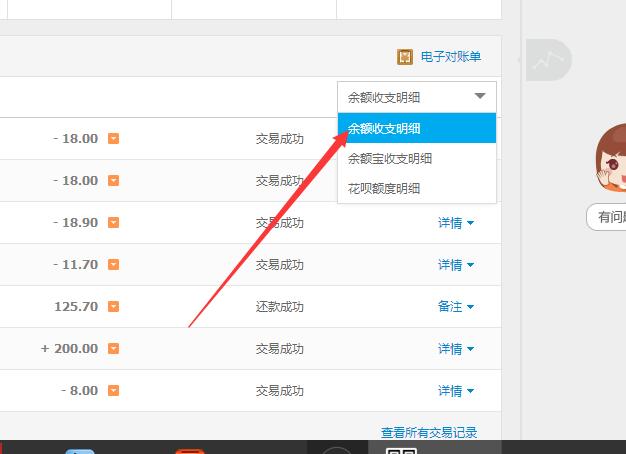Select 余额收支明细 highlighted option
Screen dimensions: 626x454
point(417,128)
